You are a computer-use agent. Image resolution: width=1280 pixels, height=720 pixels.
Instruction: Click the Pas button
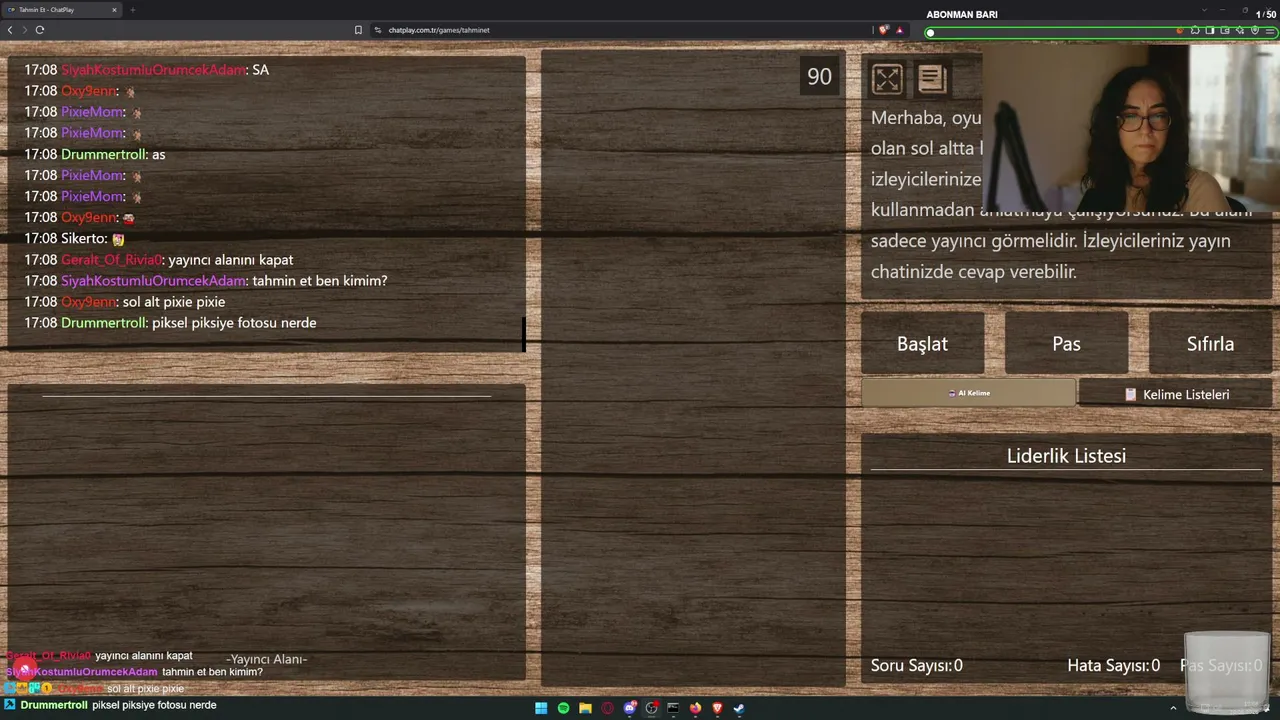pos(1066,343)
